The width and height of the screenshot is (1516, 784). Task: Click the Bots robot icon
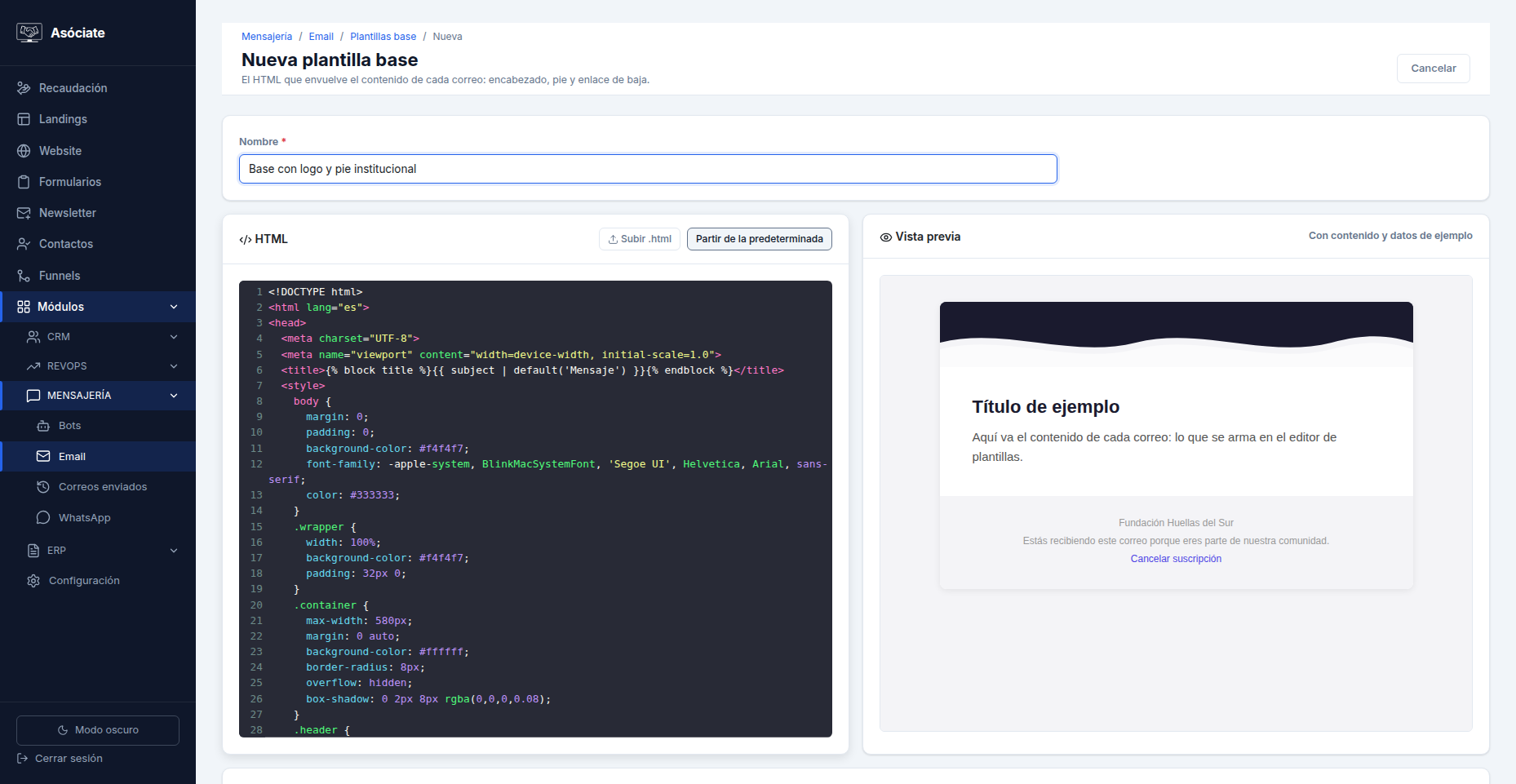coord(43,426)
